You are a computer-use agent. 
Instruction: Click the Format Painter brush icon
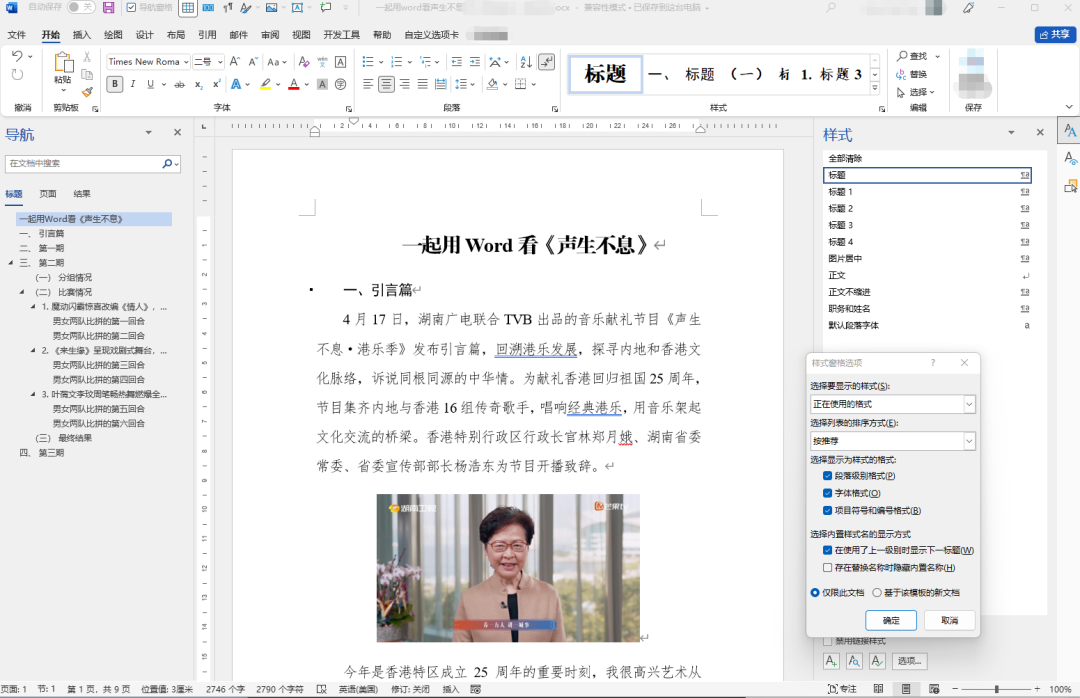87,92
